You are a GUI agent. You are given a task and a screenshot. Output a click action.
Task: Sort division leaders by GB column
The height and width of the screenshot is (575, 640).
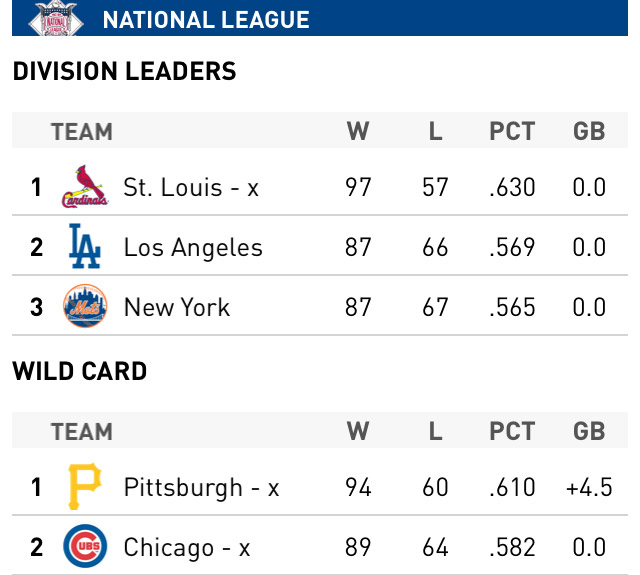tap(589, 131)
